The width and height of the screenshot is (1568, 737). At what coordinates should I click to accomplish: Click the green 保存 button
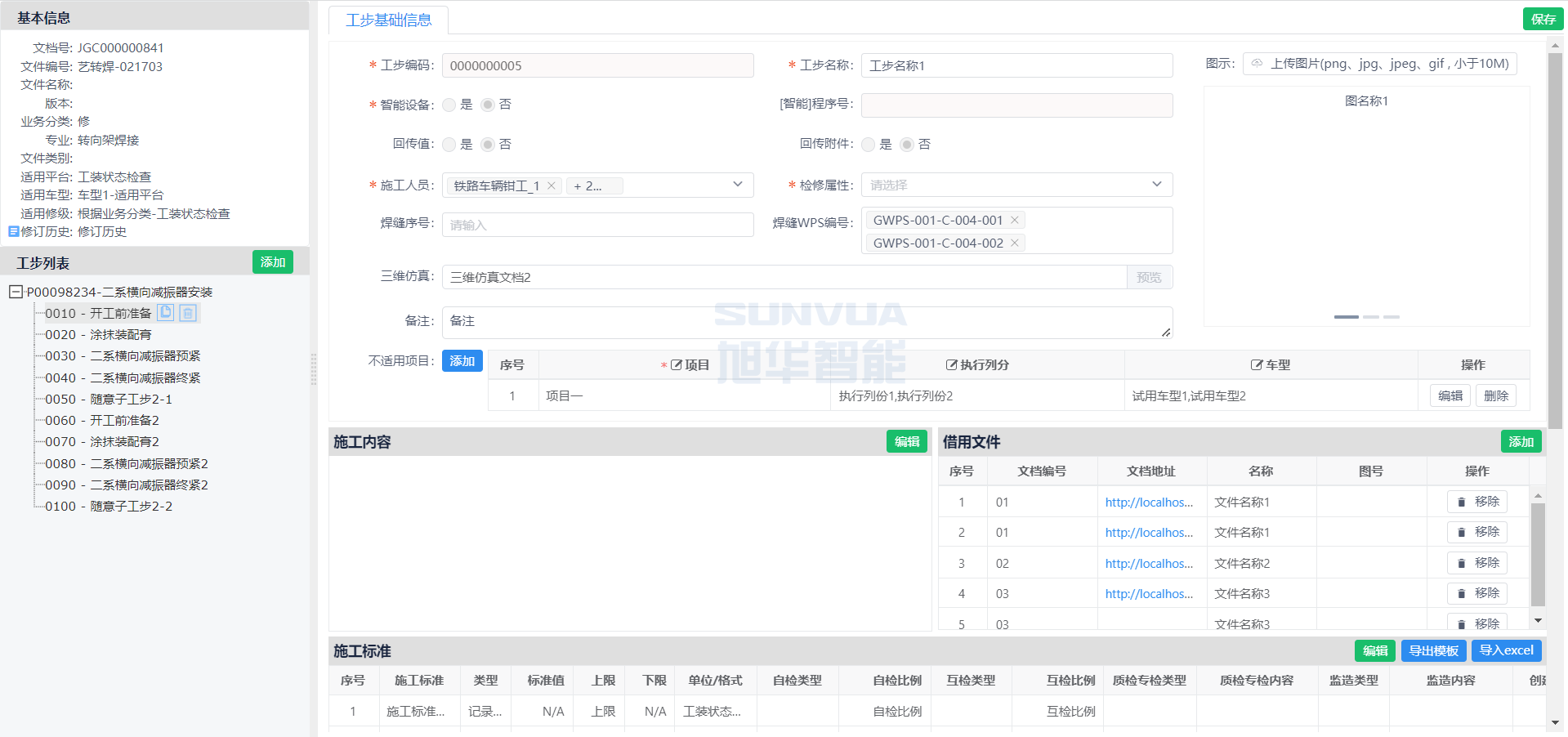point(1543,18)
